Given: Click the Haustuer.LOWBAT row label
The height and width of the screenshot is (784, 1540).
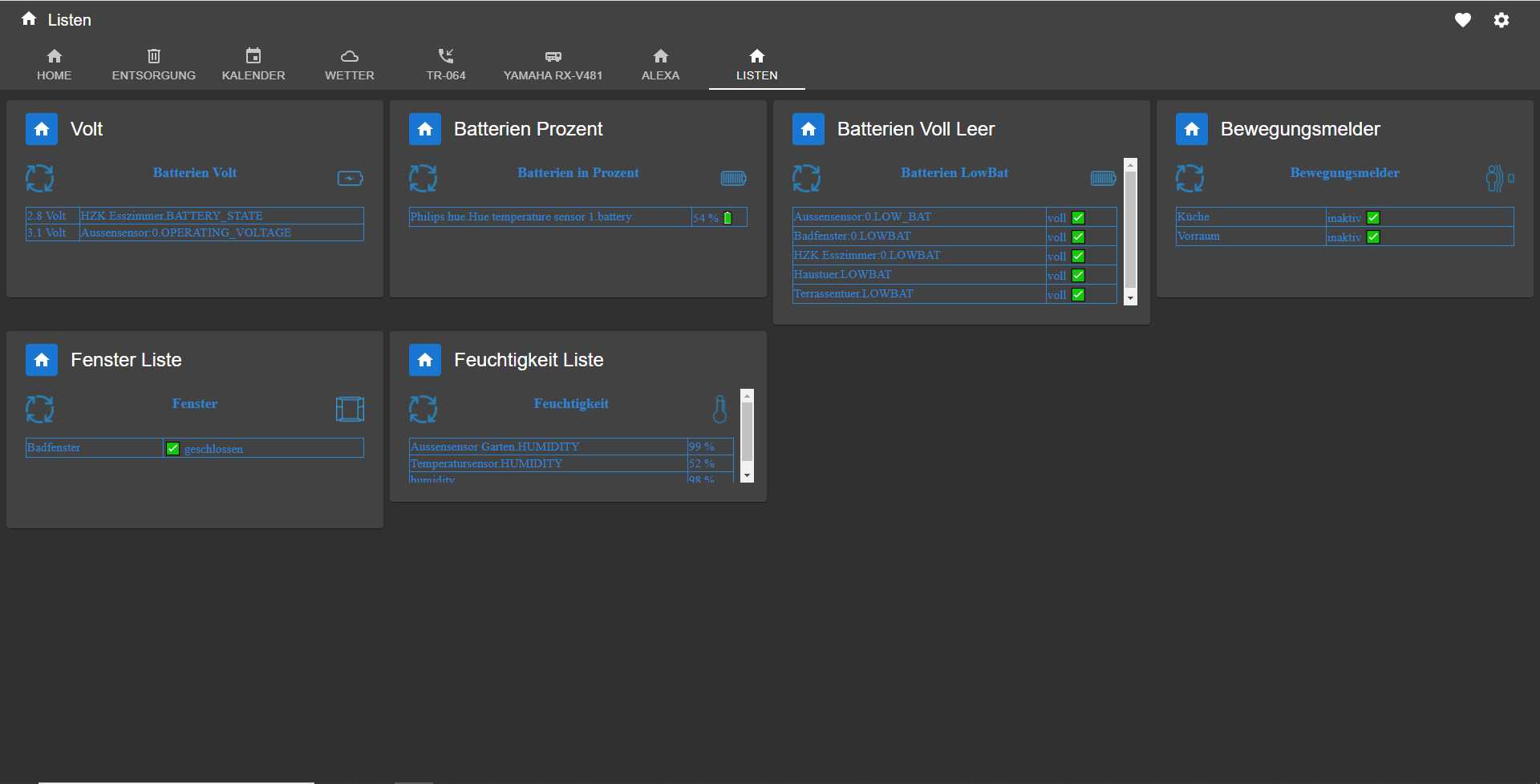Looking at the screenshot, I should [x=842, y=274].
